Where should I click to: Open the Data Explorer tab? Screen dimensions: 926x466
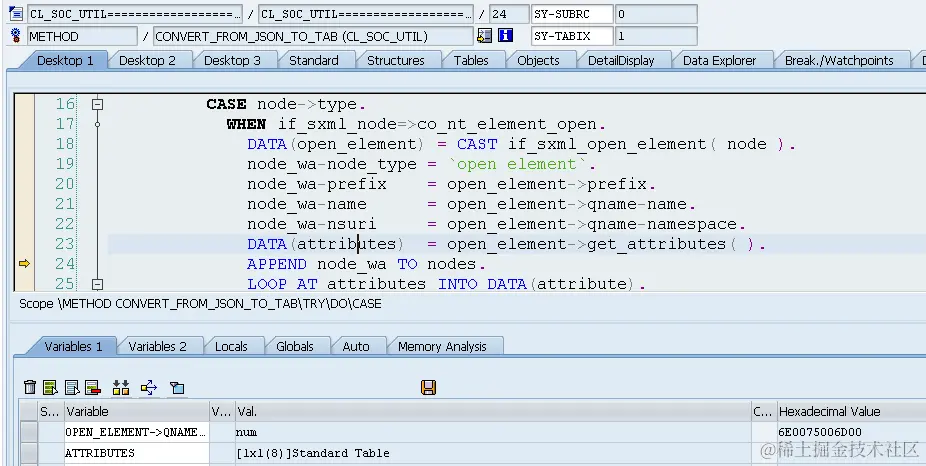719,60
